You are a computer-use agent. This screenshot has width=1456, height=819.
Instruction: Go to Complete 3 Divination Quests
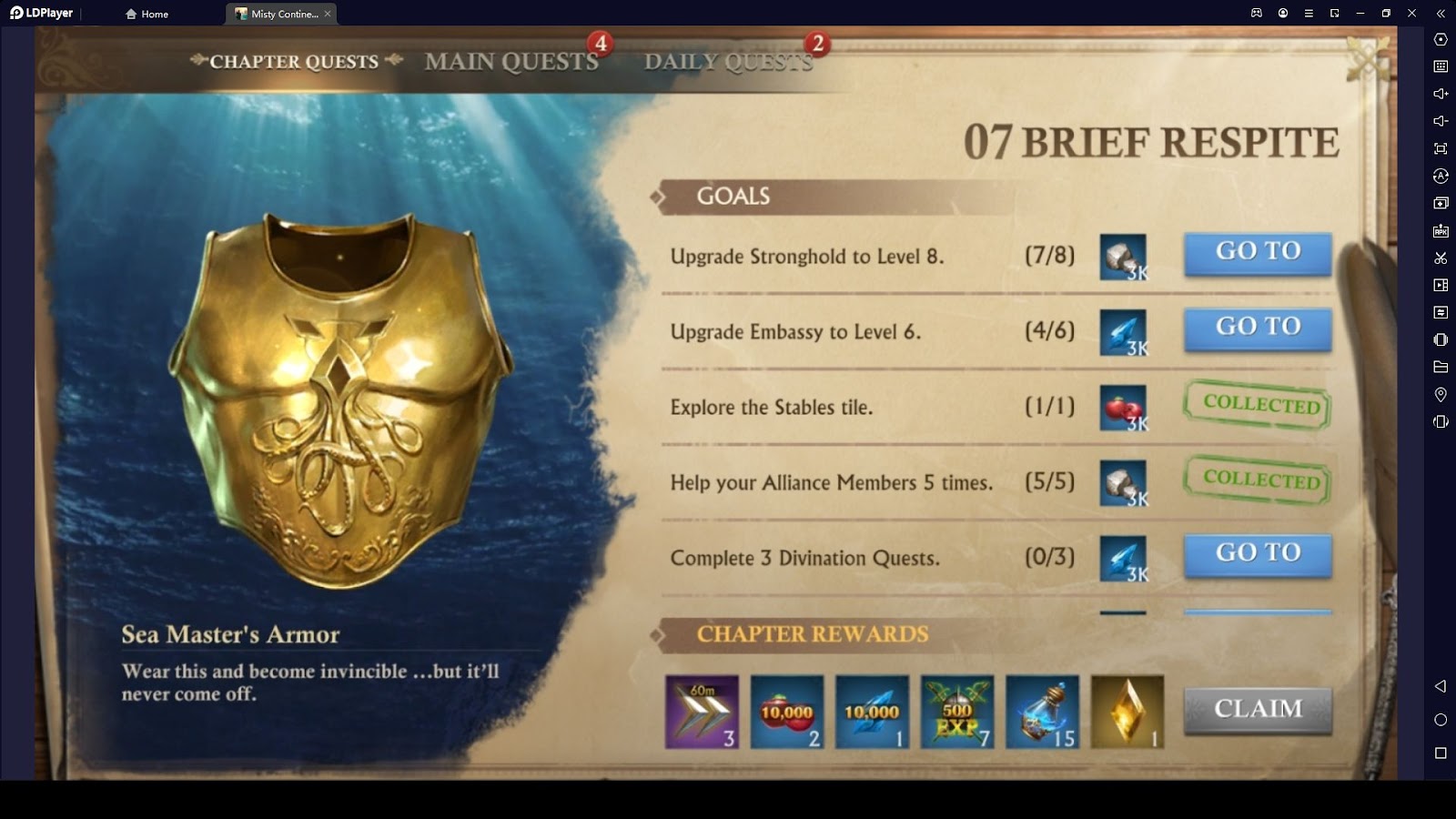[x=1258, y=554]
